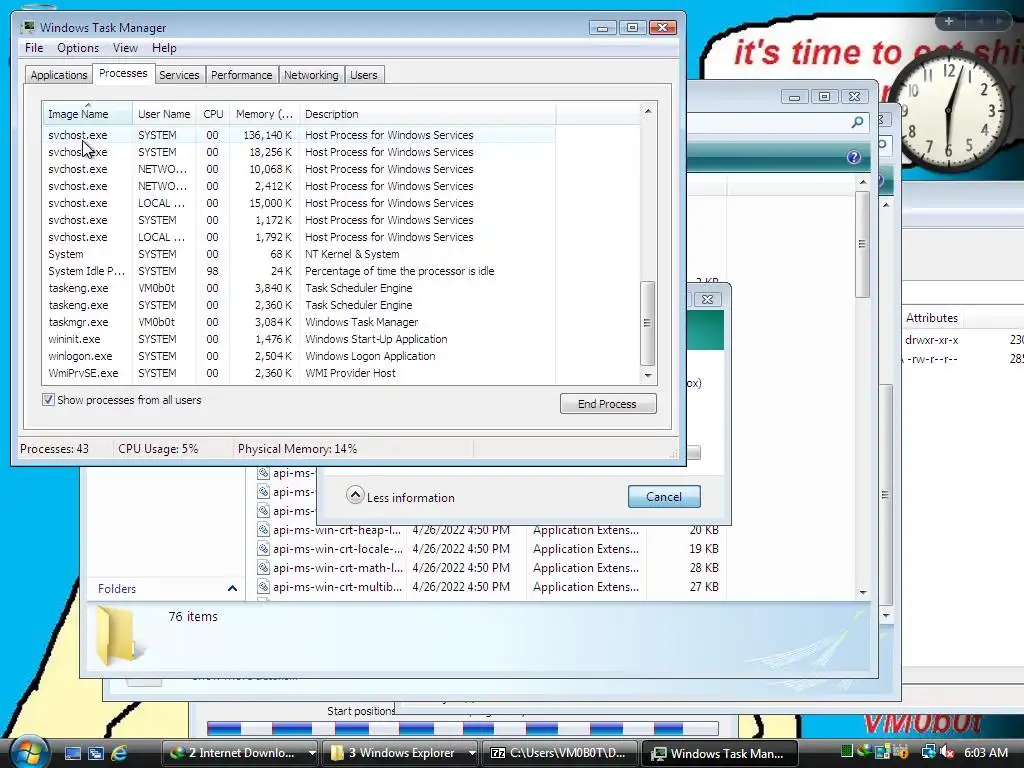Click Explorer file list scroll-down arrow

click(x=863, y=592)
